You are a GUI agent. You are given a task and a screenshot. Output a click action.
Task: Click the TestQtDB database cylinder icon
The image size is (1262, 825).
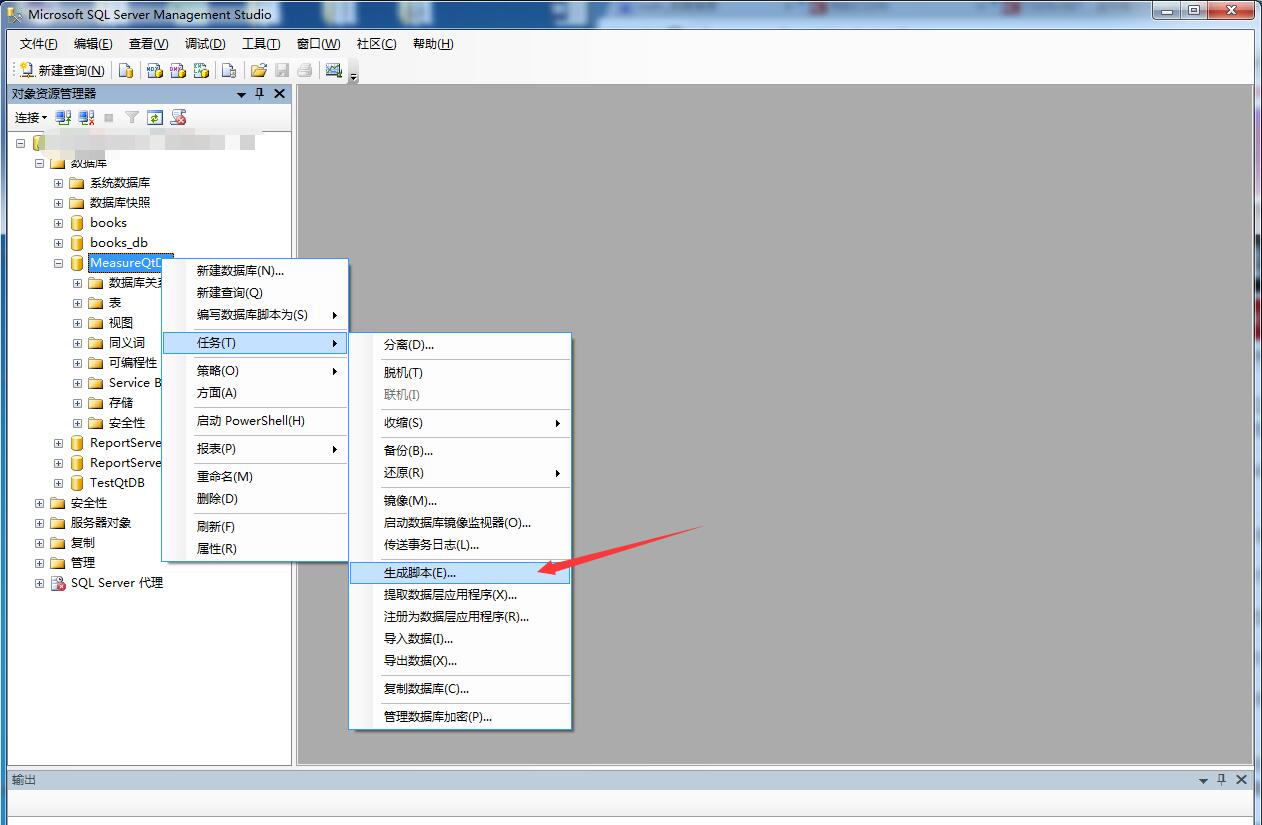[77, 483]
